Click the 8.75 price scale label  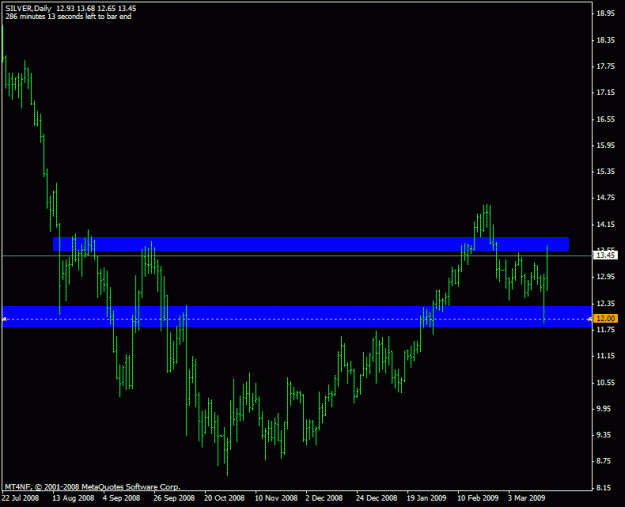pyautogui.click(x=605, y=461)
